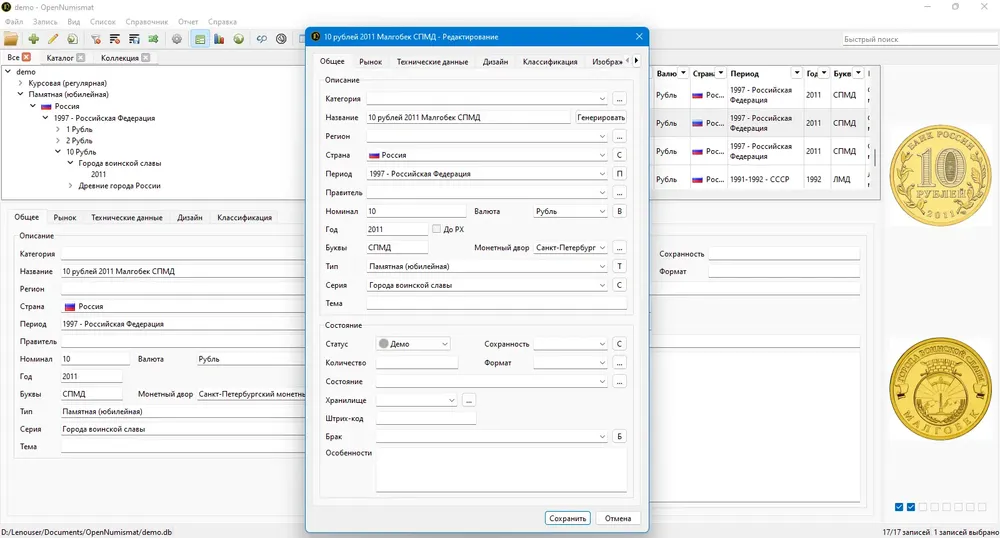Screen dimensions: 1000x538
Task: Uncheck the first checked image checkbox
Action: (899, 507)
